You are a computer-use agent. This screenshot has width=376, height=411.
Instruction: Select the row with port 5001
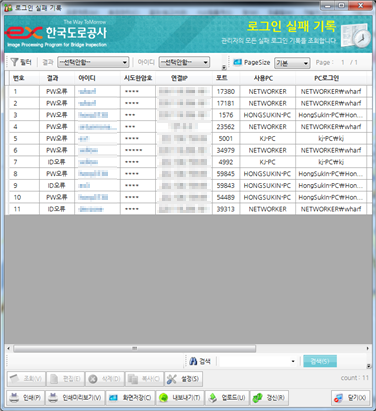pyautogui.click(x=188, y=138)
